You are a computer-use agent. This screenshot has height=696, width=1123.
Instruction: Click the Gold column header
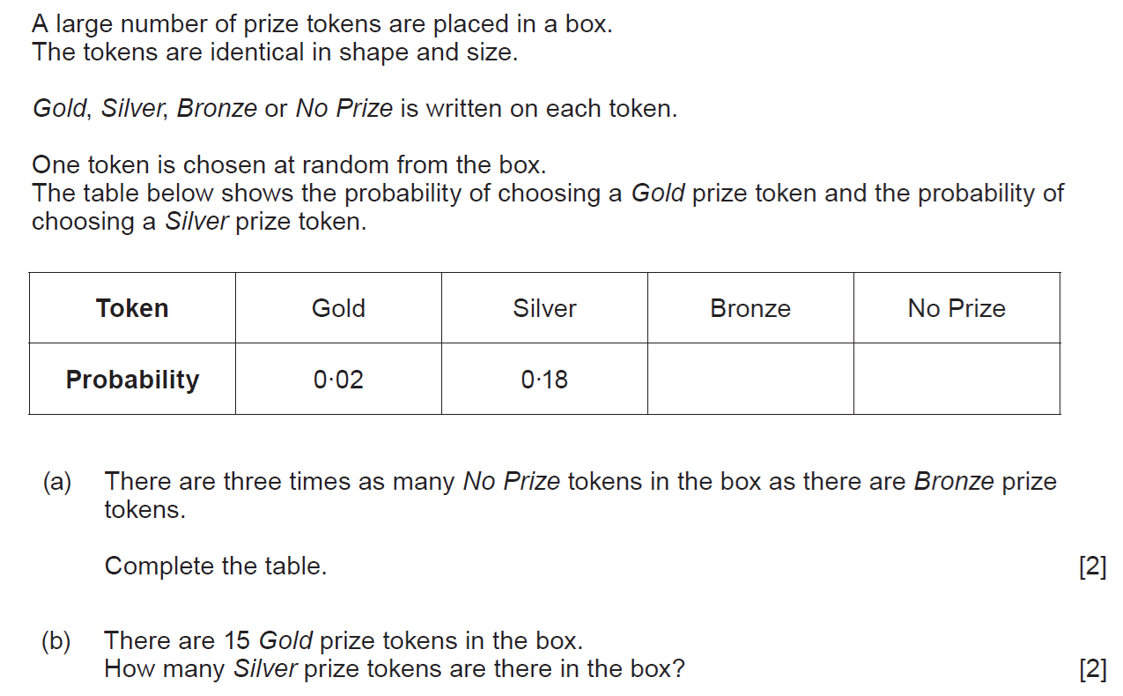tap(338, 308)
